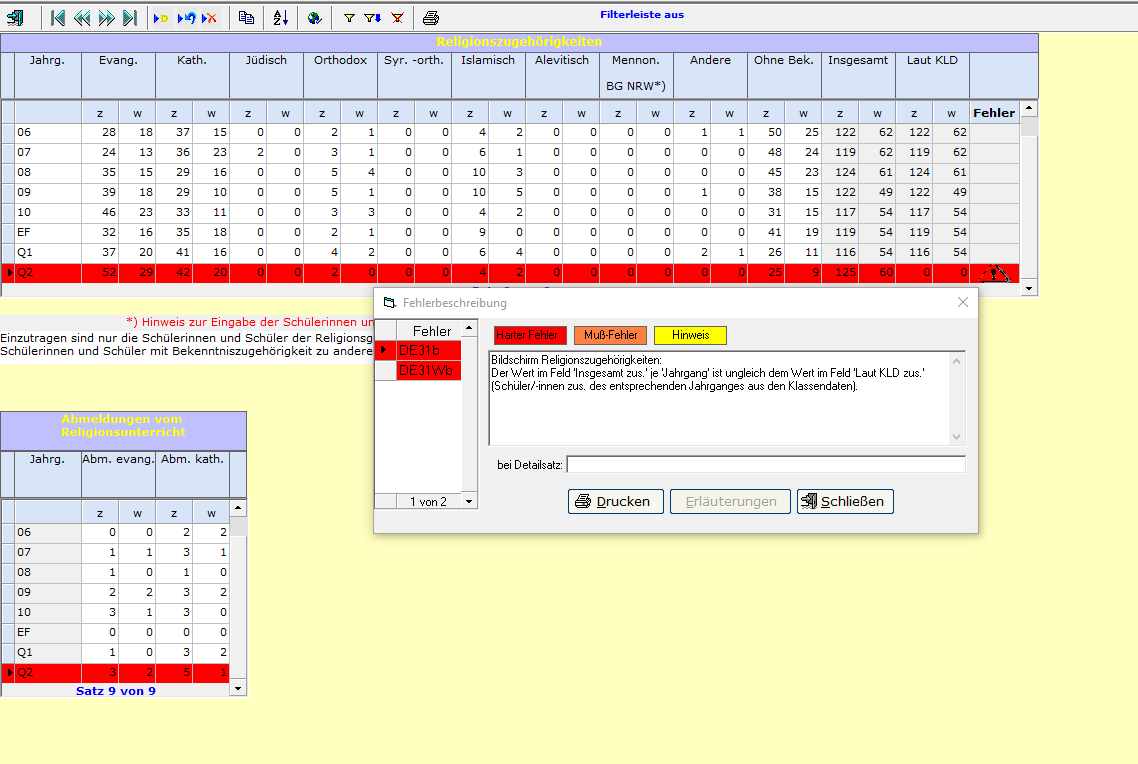Click the printer icon in main toolbar
The image size is (1138, 764).
click(431, 17)
